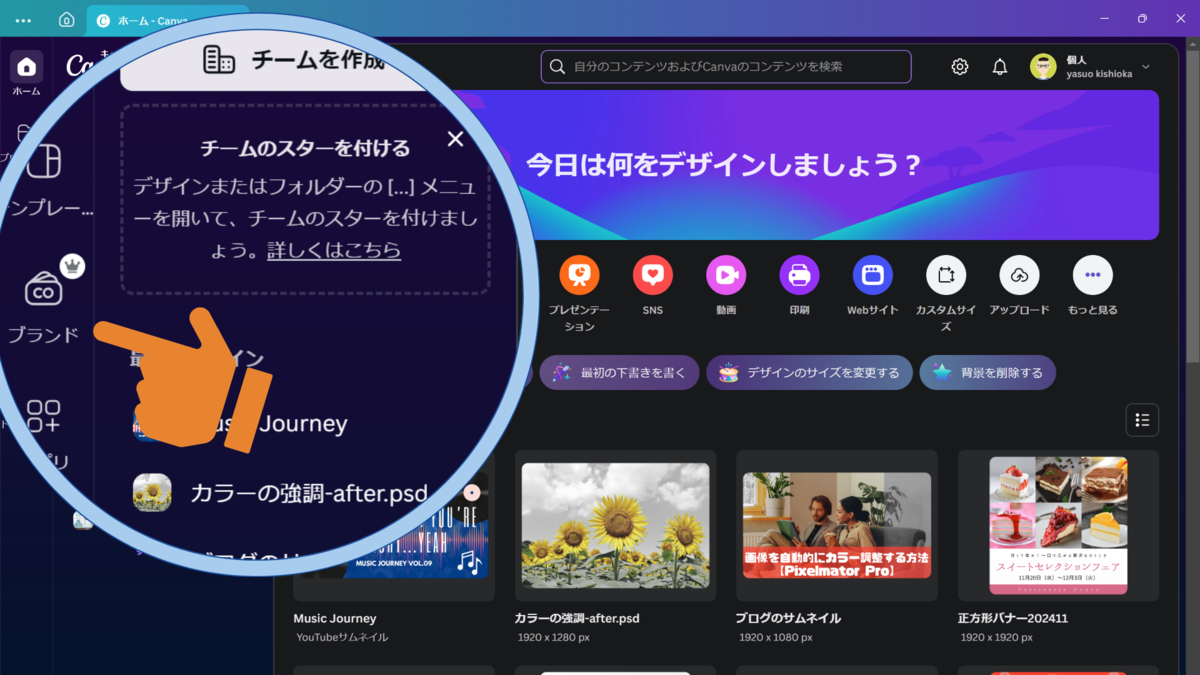The image size is (1200, 675).
Task: Choose the 印刷 print icon
Action: click(x=799, y=275)
